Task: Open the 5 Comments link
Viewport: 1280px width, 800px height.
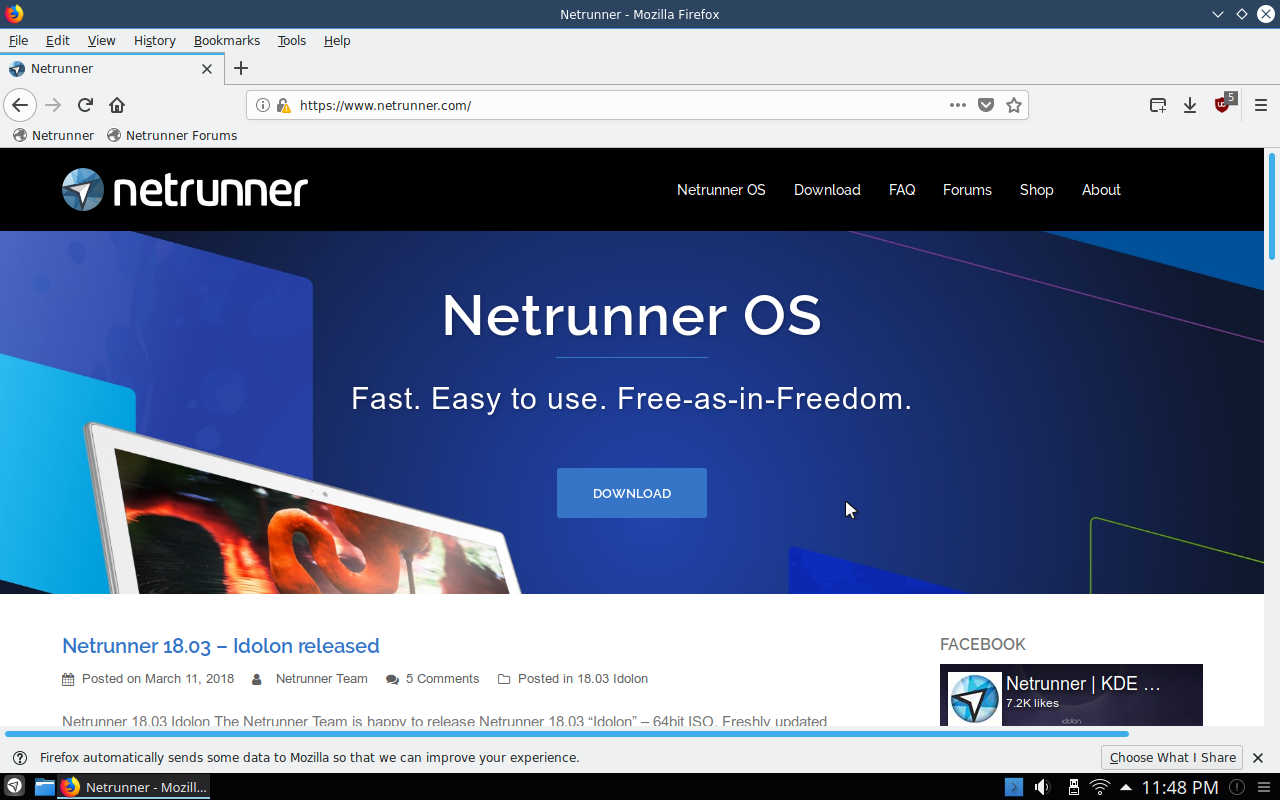Action: [x=441, y=678]
